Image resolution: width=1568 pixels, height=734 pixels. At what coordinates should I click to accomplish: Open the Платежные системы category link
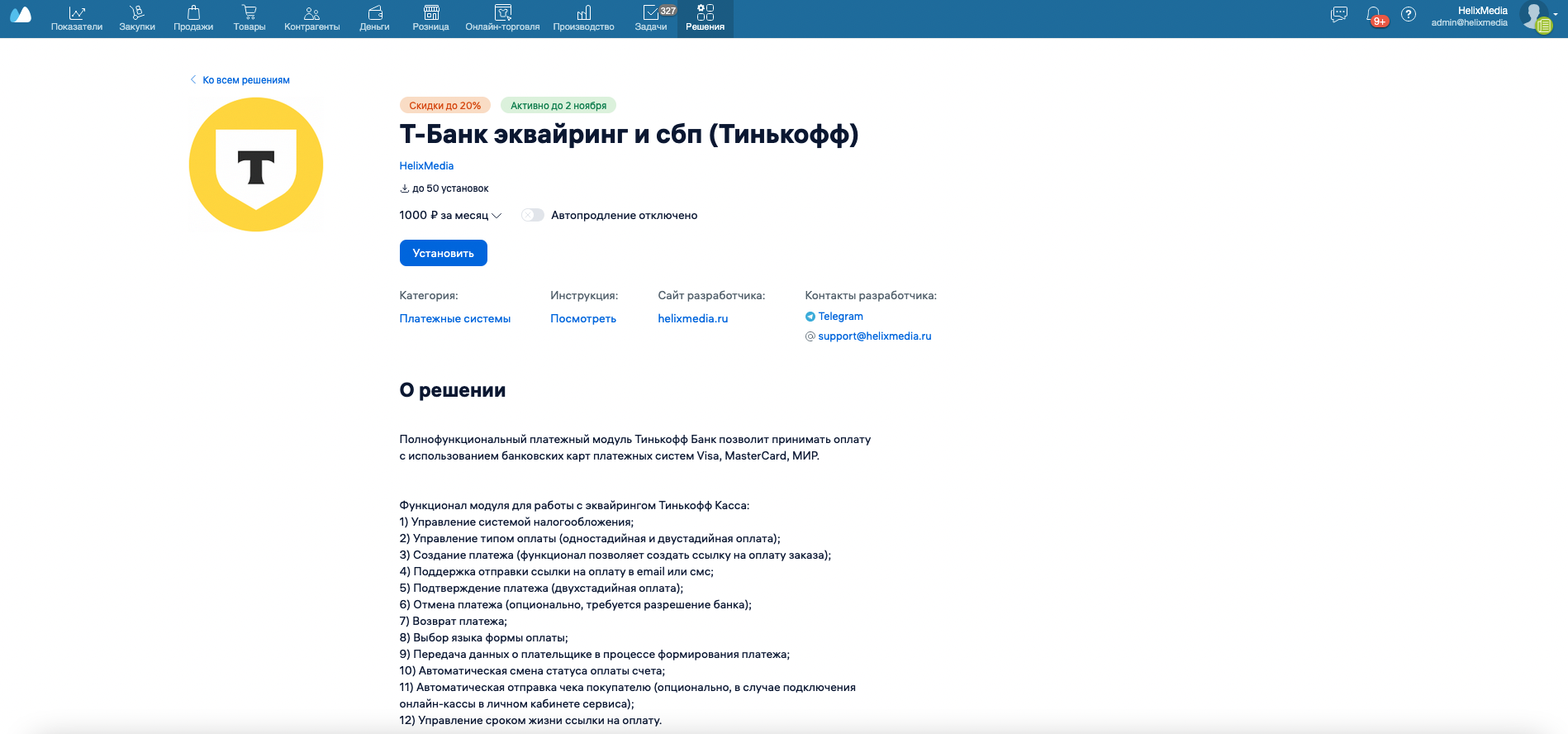point(455,319)
